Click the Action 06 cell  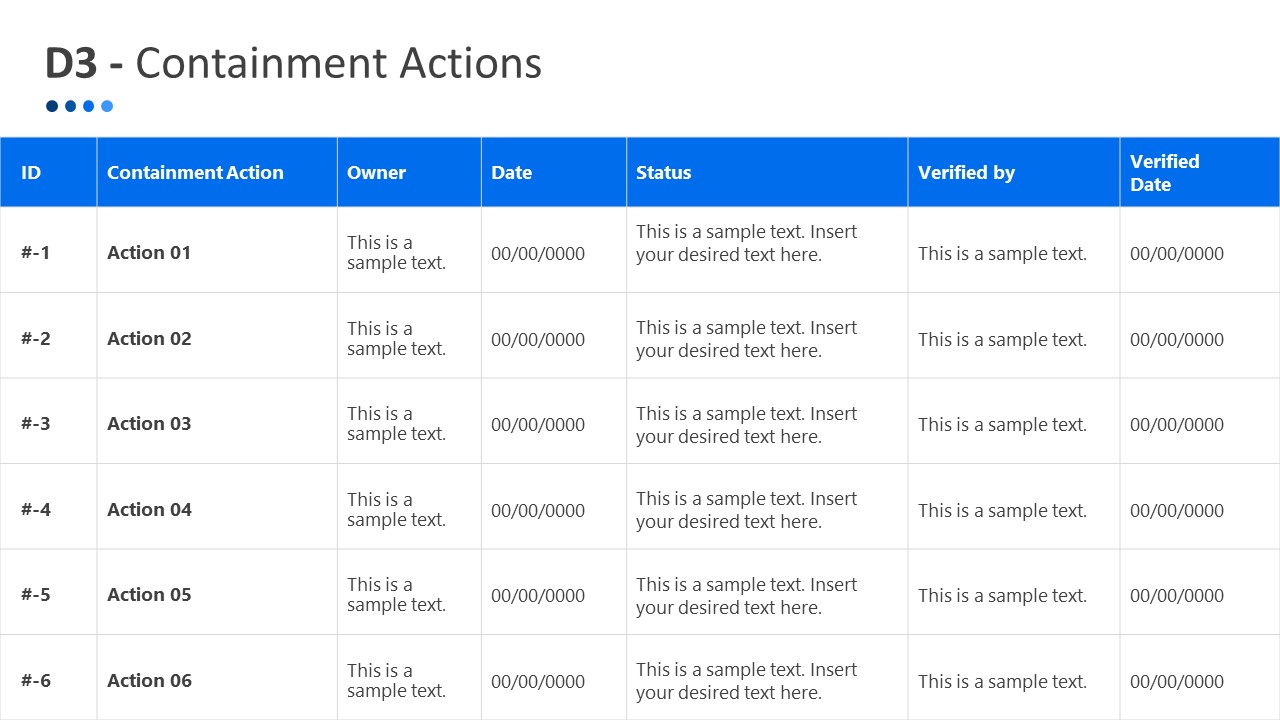point(149,681)
